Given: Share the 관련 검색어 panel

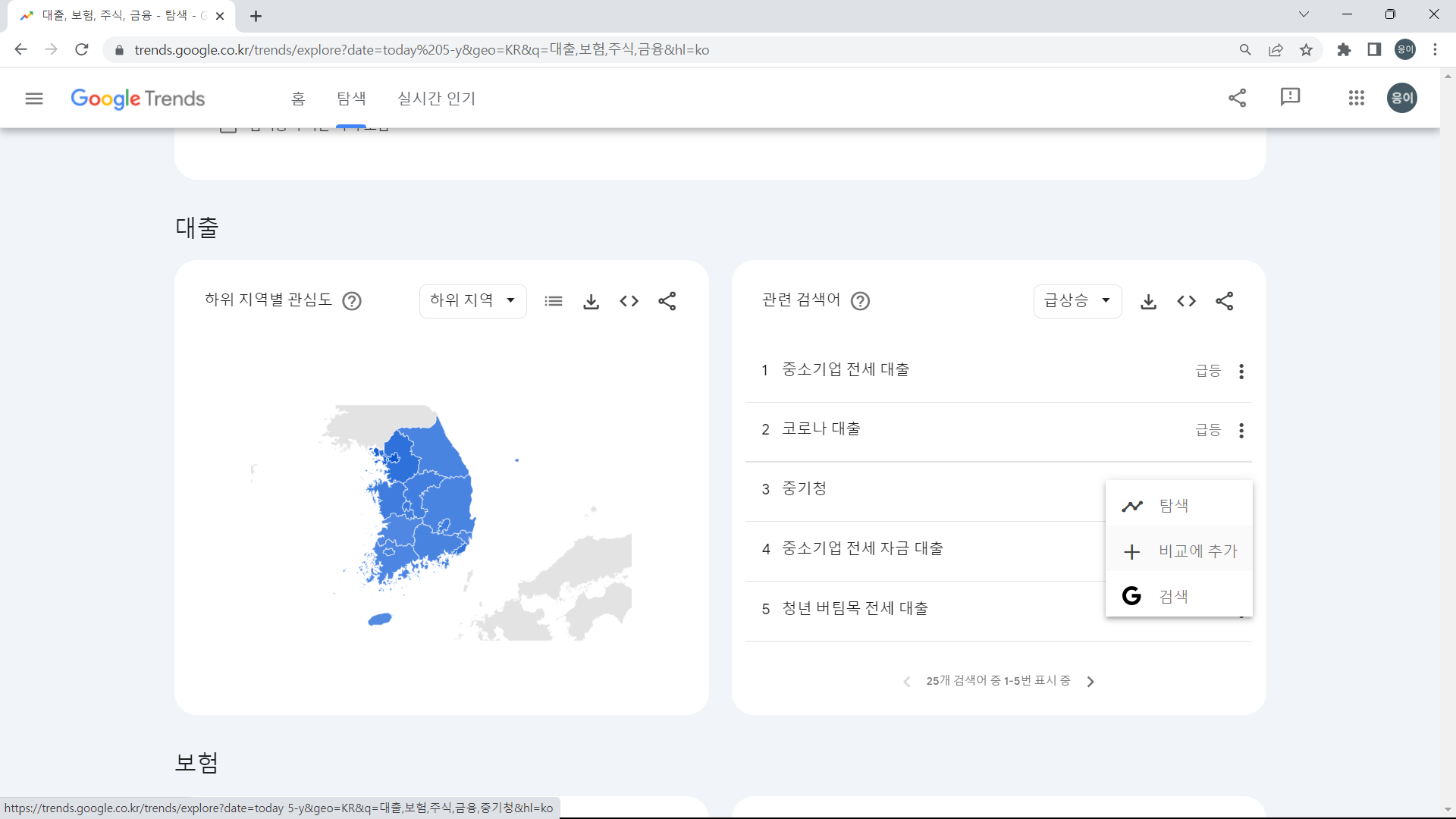Looking at the screenshot, I should (x=1225, y=301).
